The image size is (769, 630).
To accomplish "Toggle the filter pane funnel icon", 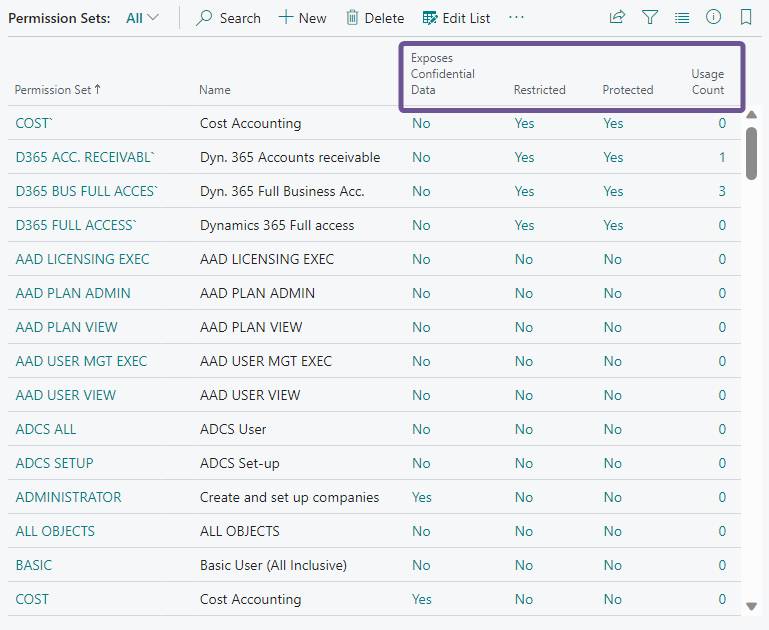I will click(x=650, y=17).
